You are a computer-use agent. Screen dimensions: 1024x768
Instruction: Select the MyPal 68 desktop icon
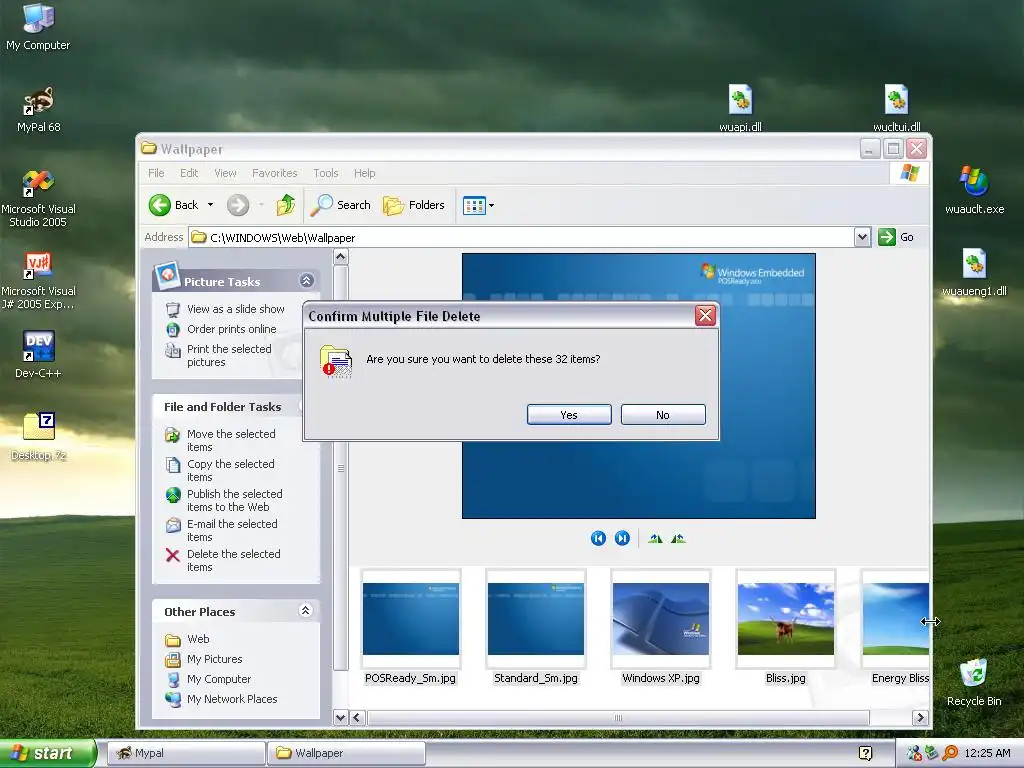(x=39, y=109)
